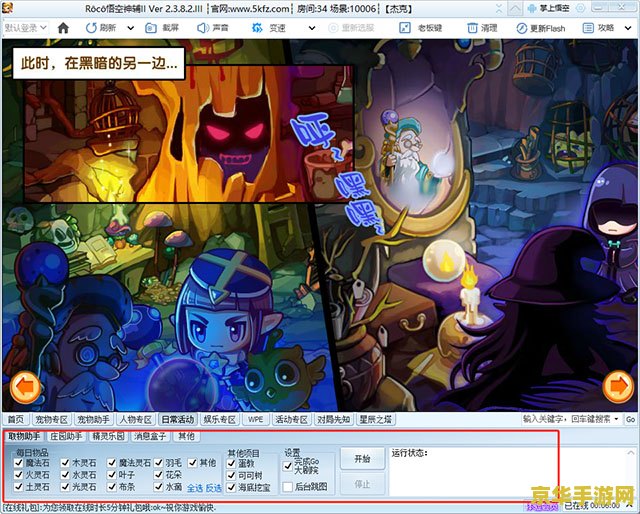640x514 pixels.
Task: Click the 开始 start button
Action: 362,459
